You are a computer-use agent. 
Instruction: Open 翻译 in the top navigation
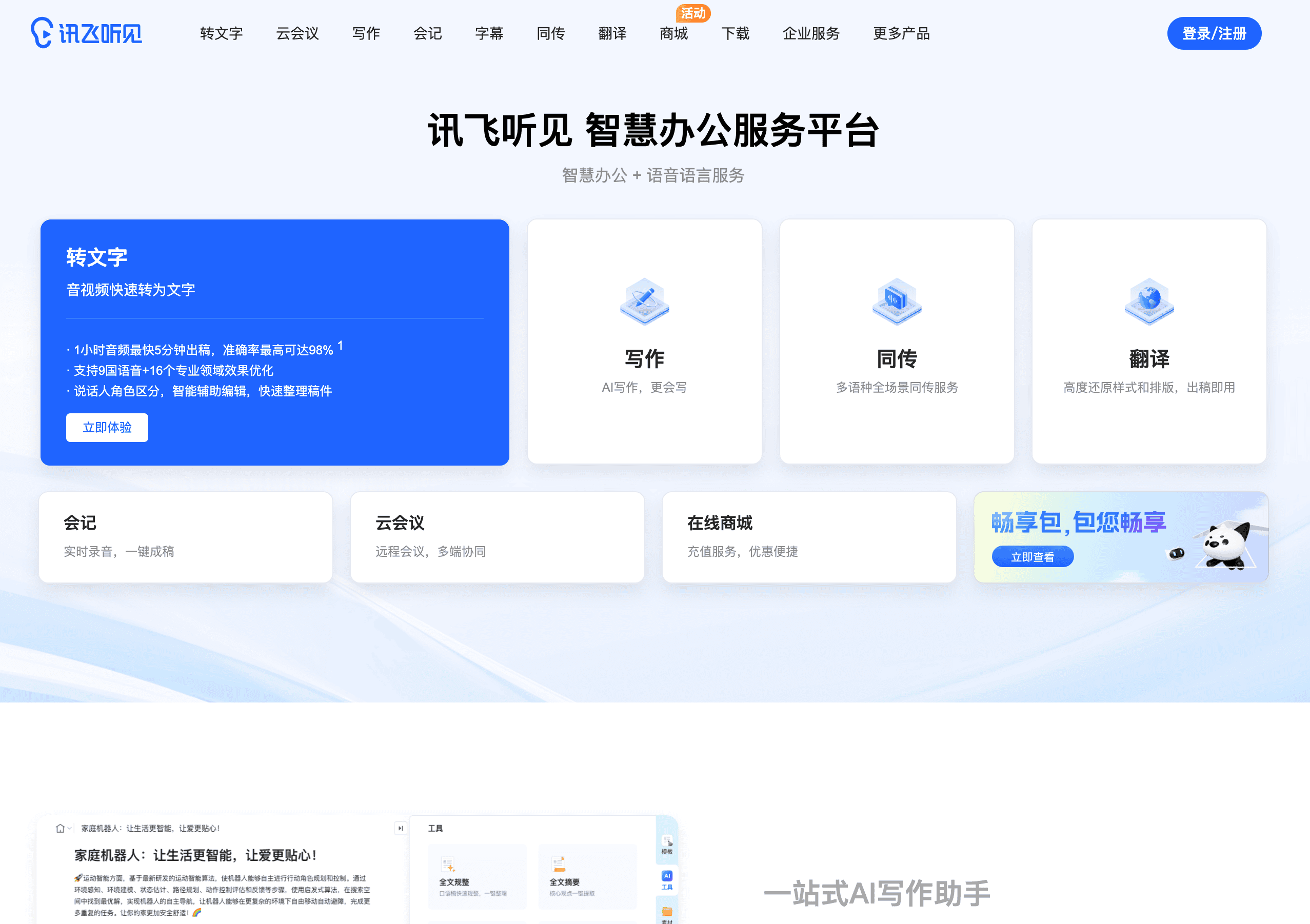(612, 34)
